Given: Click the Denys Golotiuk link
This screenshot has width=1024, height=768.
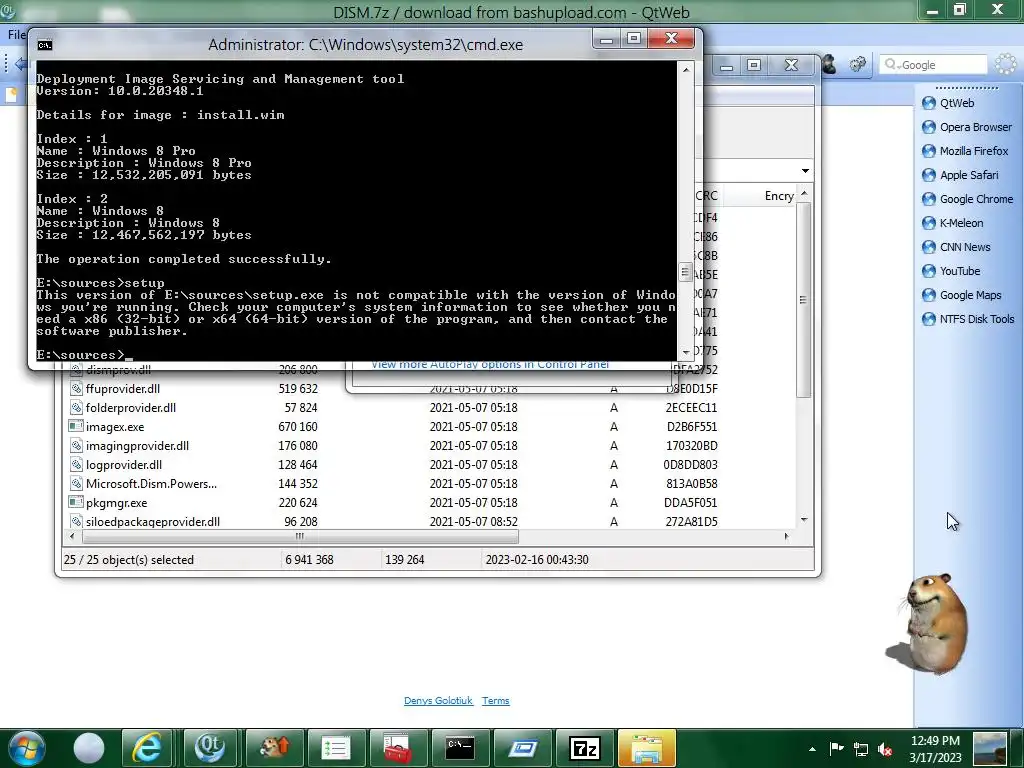Looking at the screenshot, I should click(x=438, y=701).
